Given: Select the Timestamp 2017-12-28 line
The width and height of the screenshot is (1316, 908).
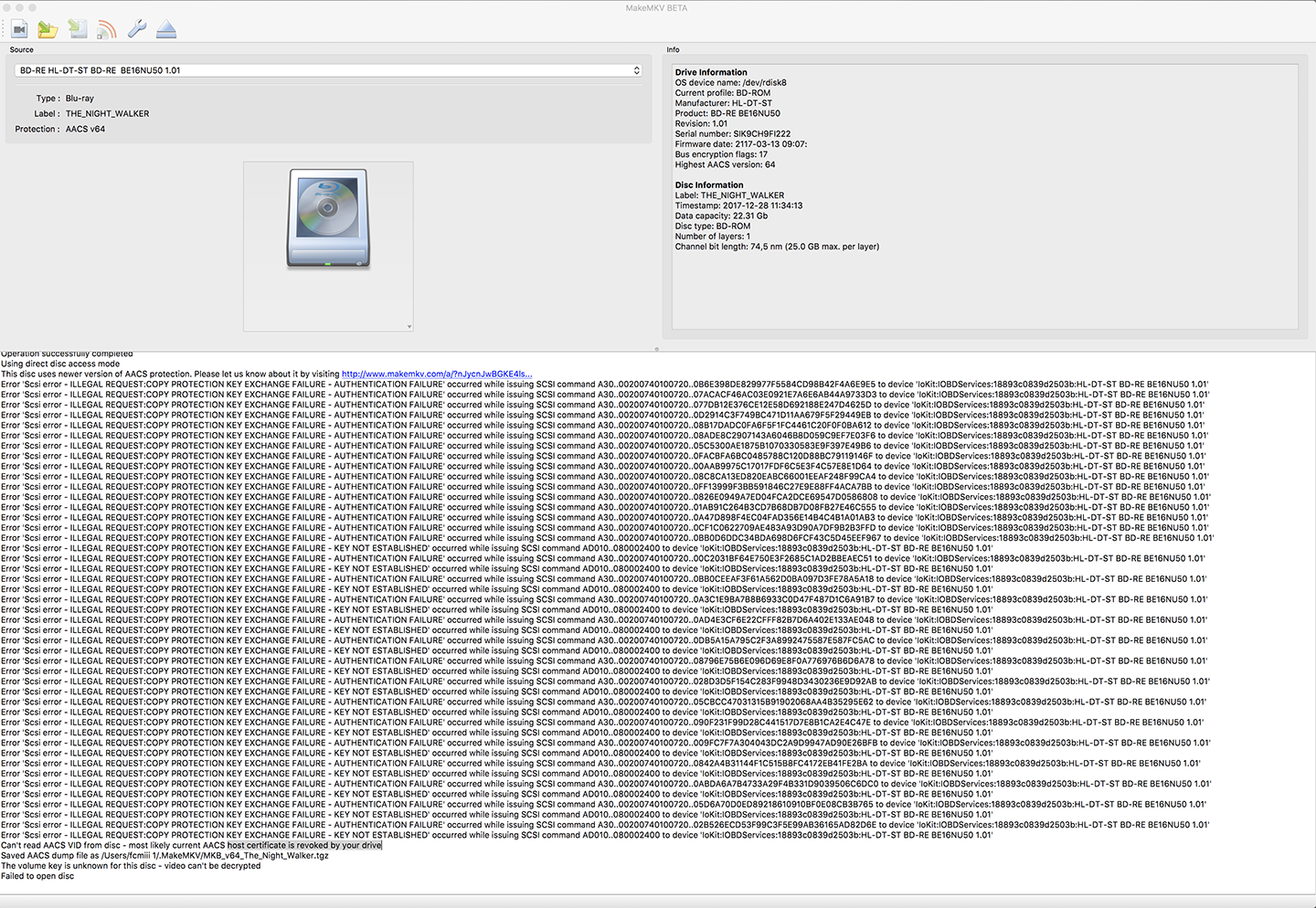Looking at the screenshot, I should click(x=739, y=206).
